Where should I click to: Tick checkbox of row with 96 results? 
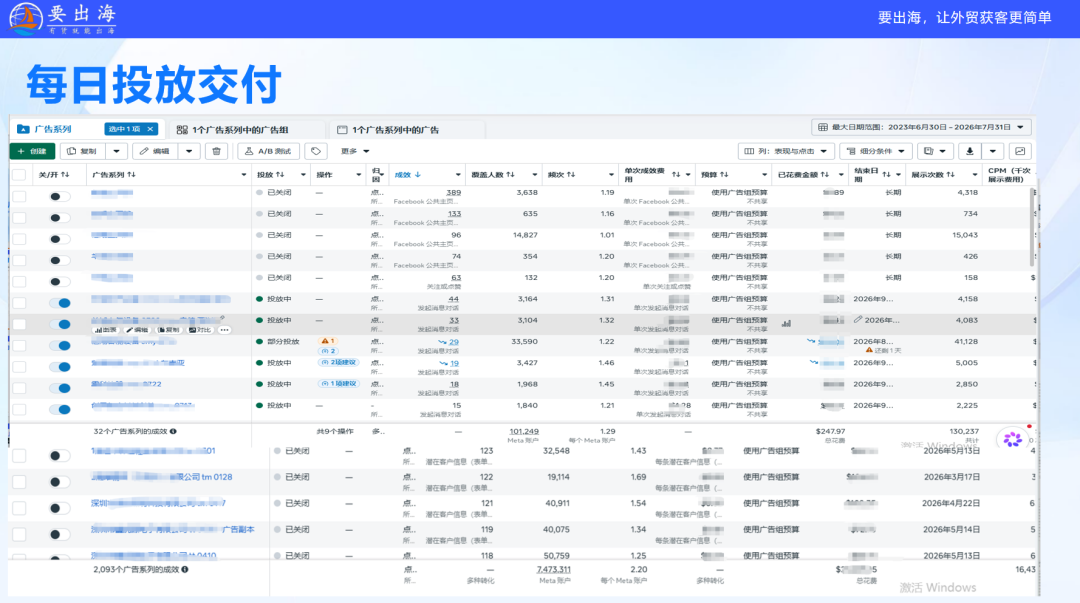(19, 239)
